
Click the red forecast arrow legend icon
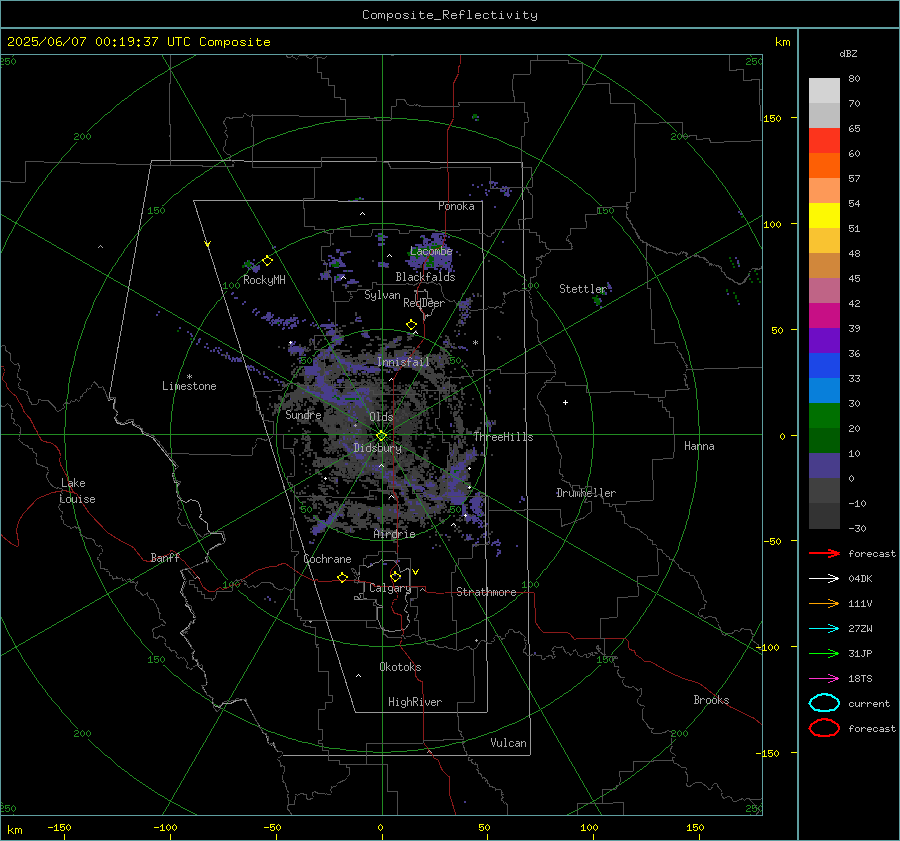pos(824,553)
